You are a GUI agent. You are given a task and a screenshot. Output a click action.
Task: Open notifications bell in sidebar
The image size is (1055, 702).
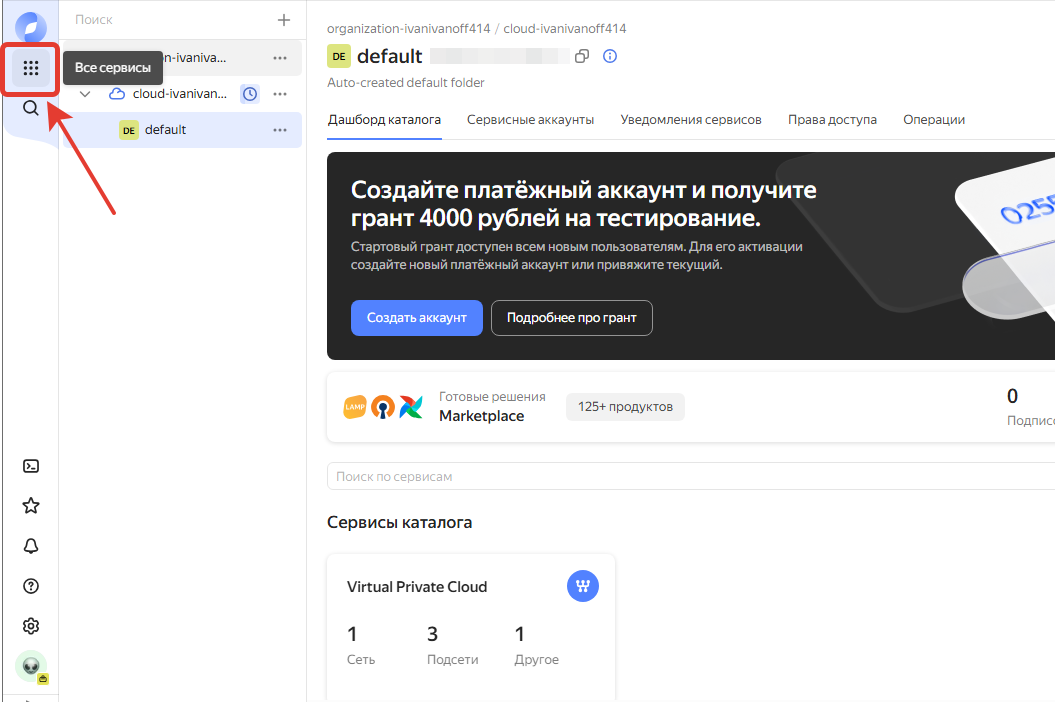31,546
